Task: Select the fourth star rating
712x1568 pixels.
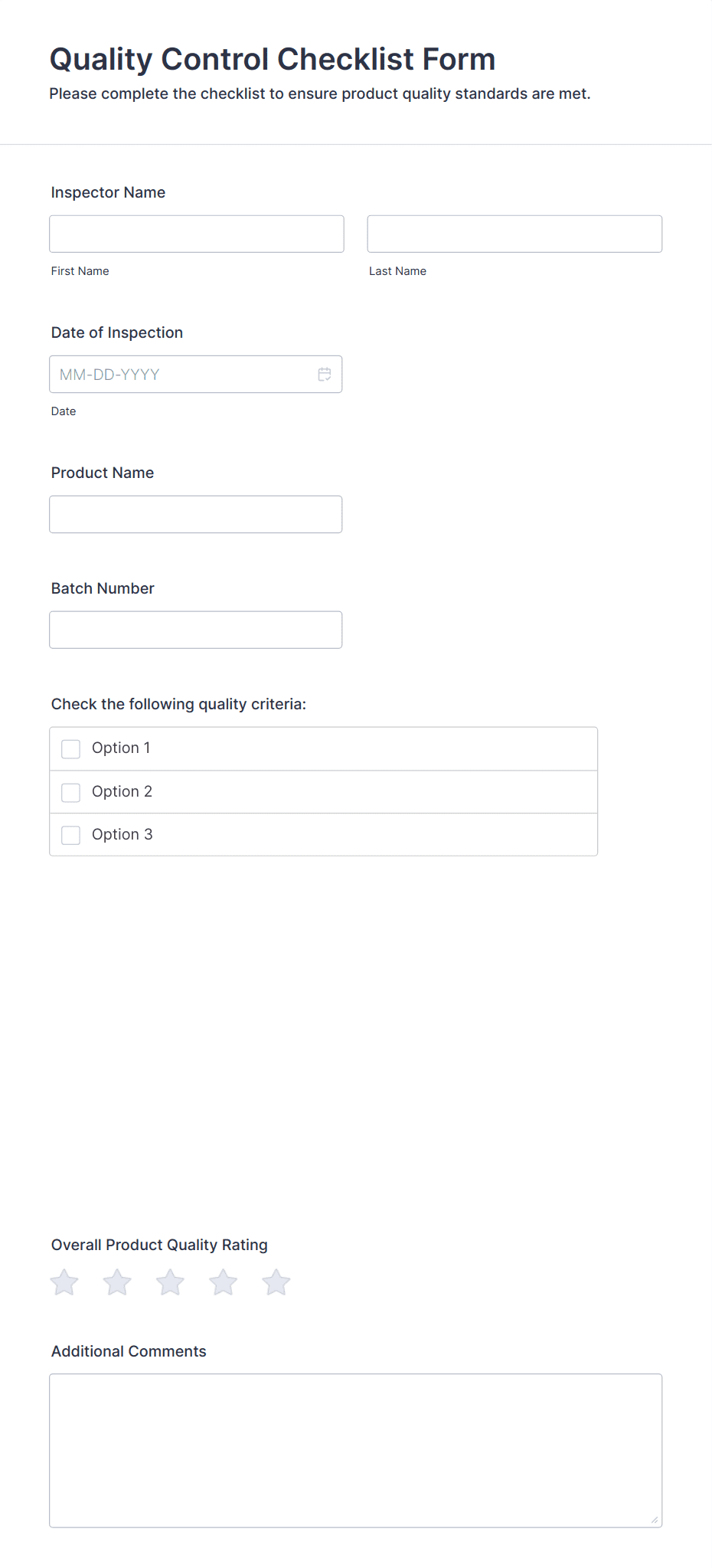Action: coord(223,1281)
